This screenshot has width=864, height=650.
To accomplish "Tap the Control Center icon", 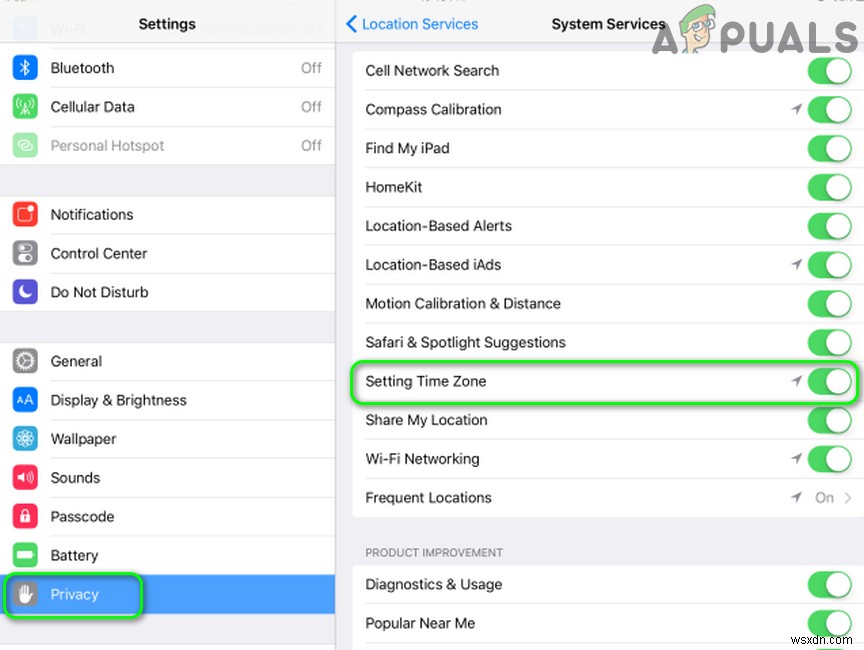I will [25, 253].
